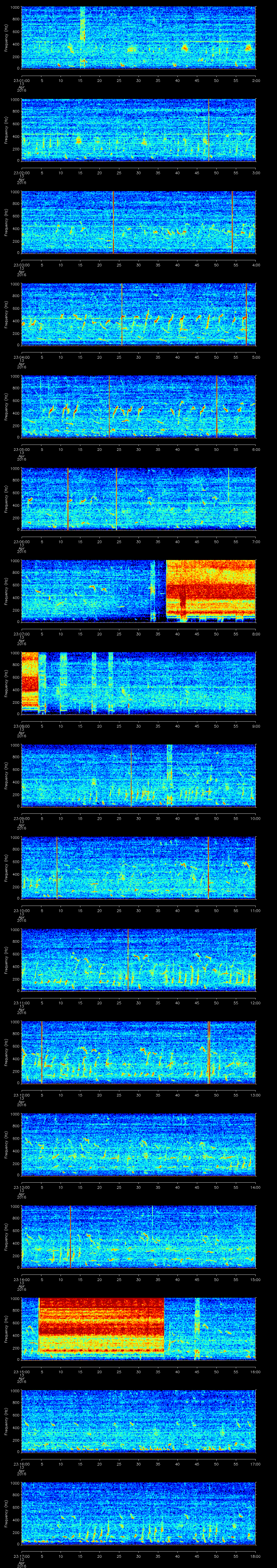The image size is (277, 1568).
Task: Click the "8:00" end time label
Action: (x=256, y=634)
